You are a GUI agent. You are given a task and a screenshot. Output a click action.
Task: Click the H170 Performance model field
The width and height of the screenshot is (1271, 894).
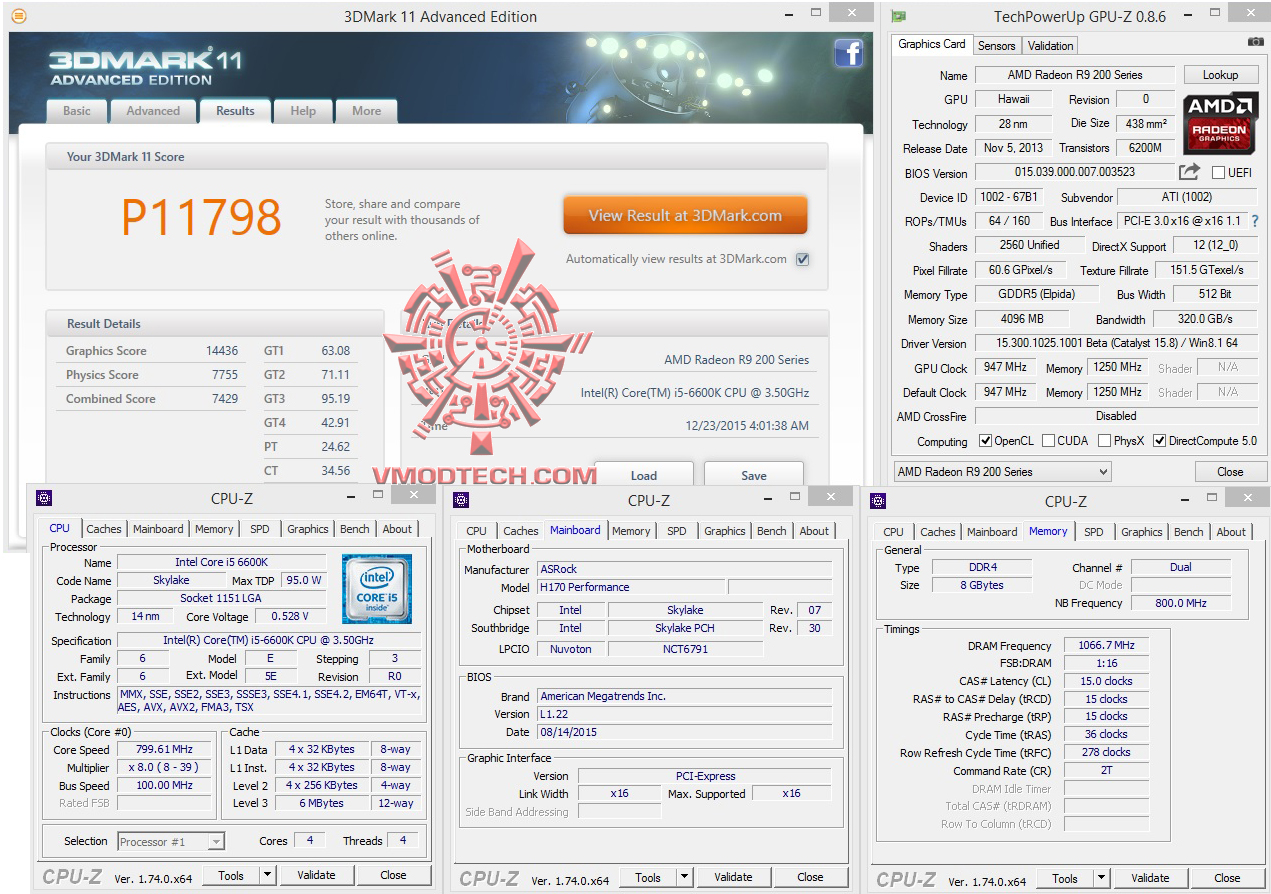pos(631,587)
